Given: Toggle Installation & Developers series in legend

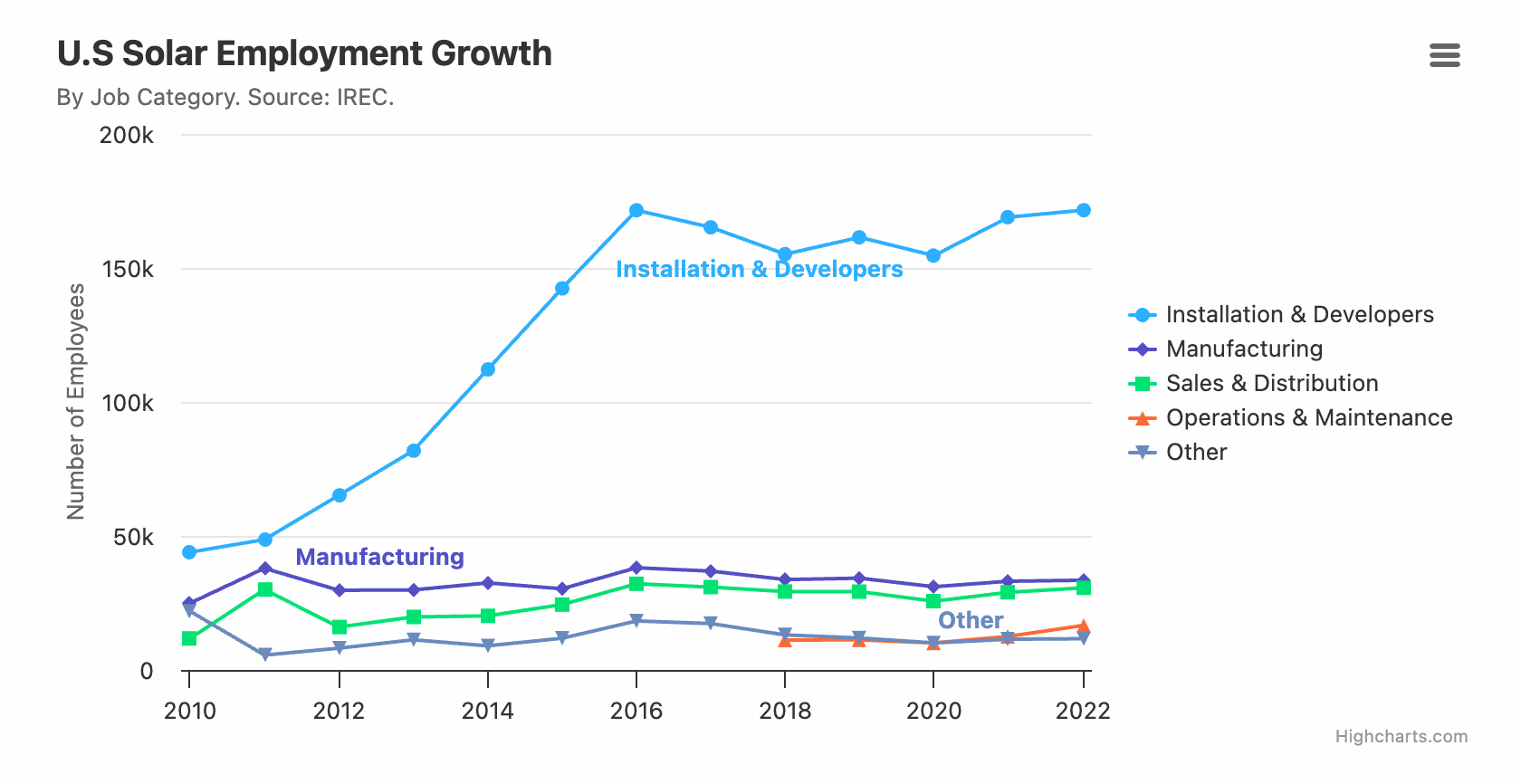Looking at the screenshot, I should click(1299, 314).
